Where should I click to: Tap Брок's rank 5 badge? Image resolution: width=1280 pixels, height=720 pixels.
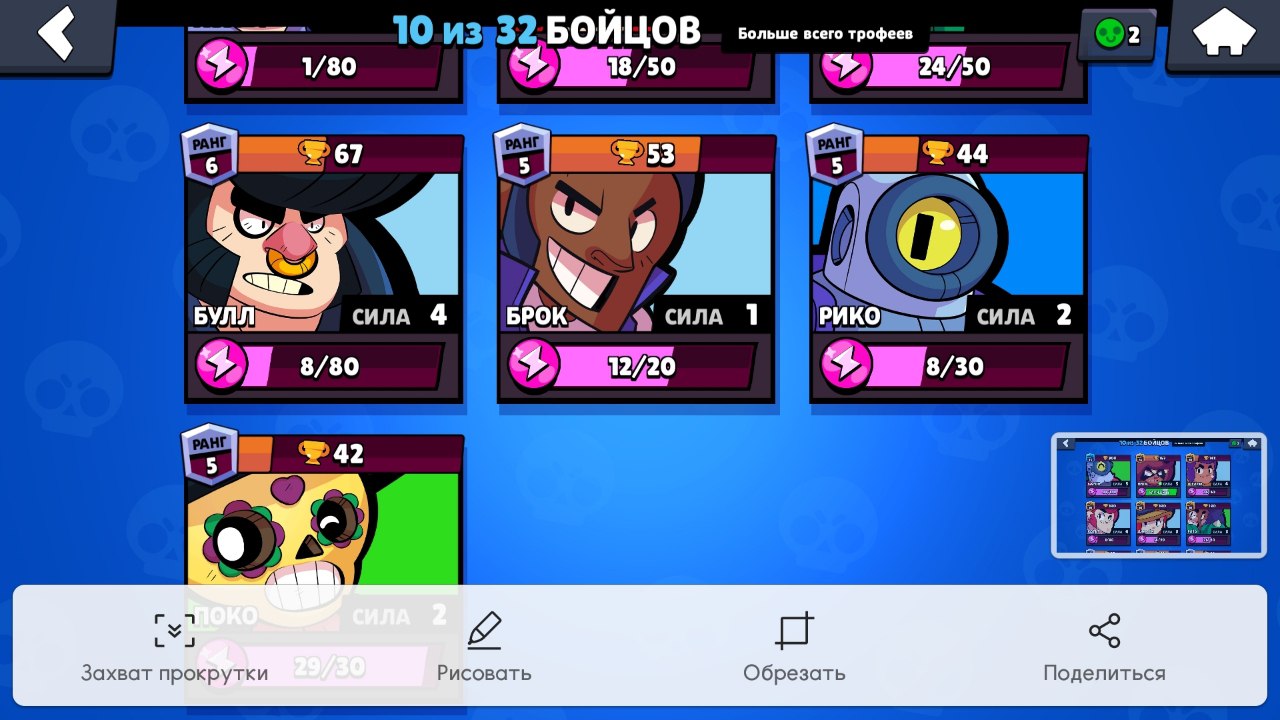[523, 156]
